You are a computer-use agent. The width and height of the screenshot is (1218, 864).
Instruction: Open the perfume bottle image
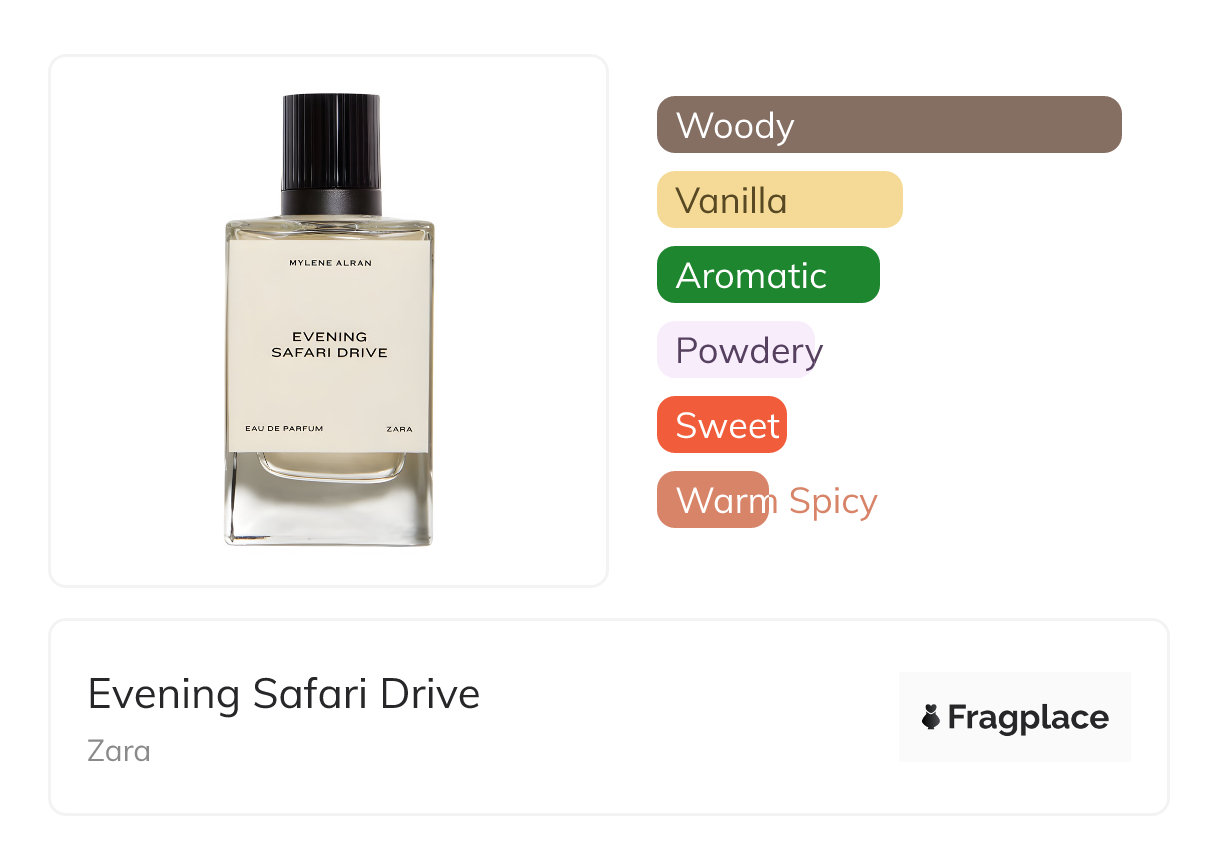tap(329, 320)
